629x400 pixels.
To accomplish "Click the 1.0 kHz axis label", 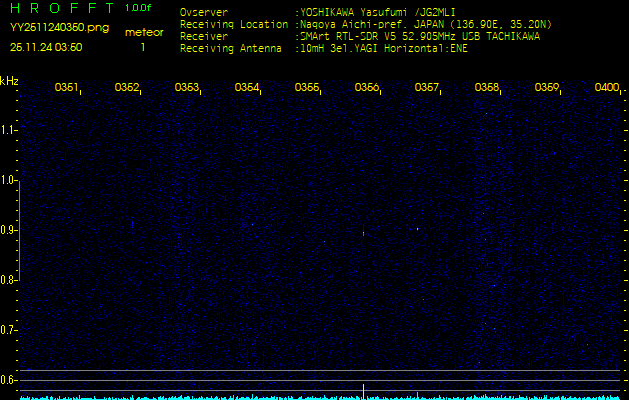I will point(8,180).
